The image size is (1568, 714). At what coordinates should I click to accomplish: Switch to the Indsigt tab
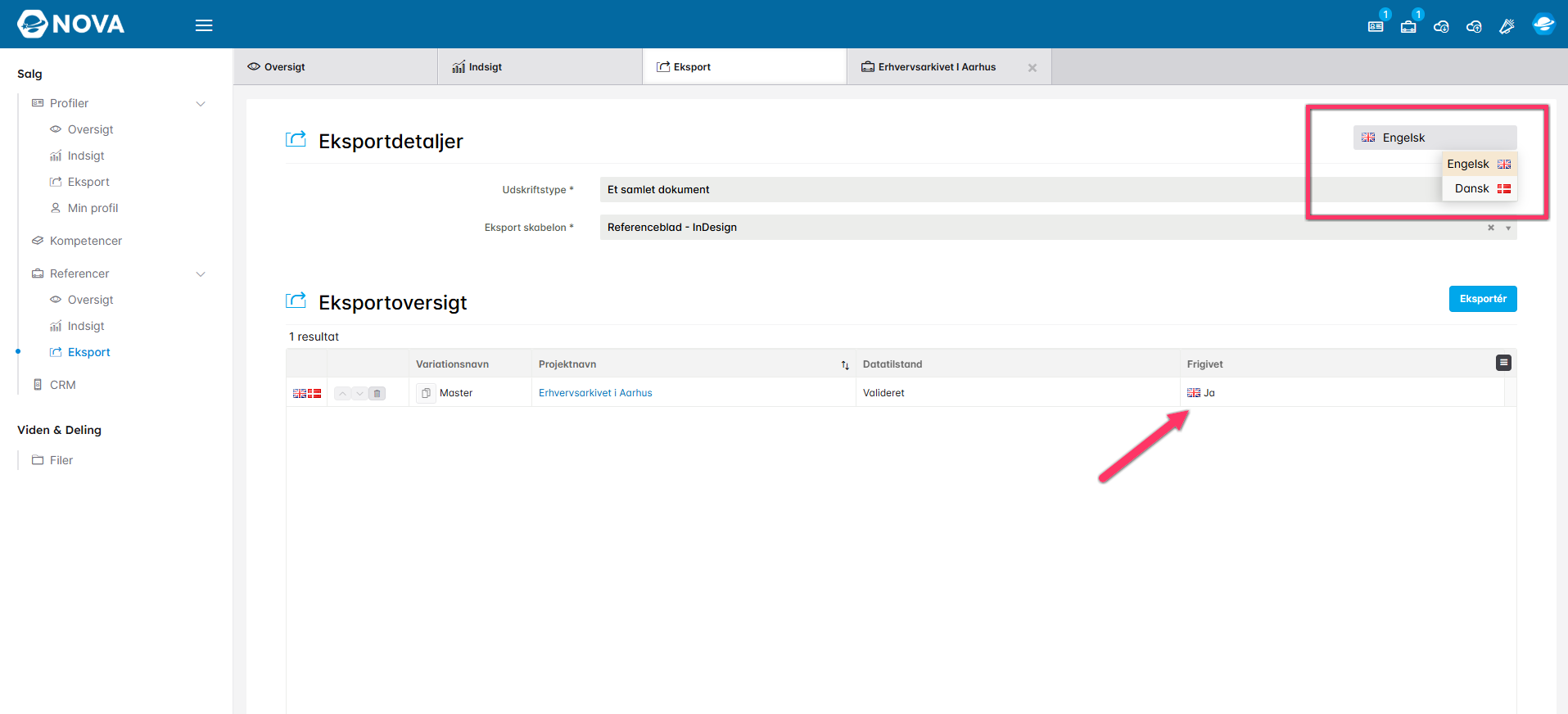[x=540, y=67]
